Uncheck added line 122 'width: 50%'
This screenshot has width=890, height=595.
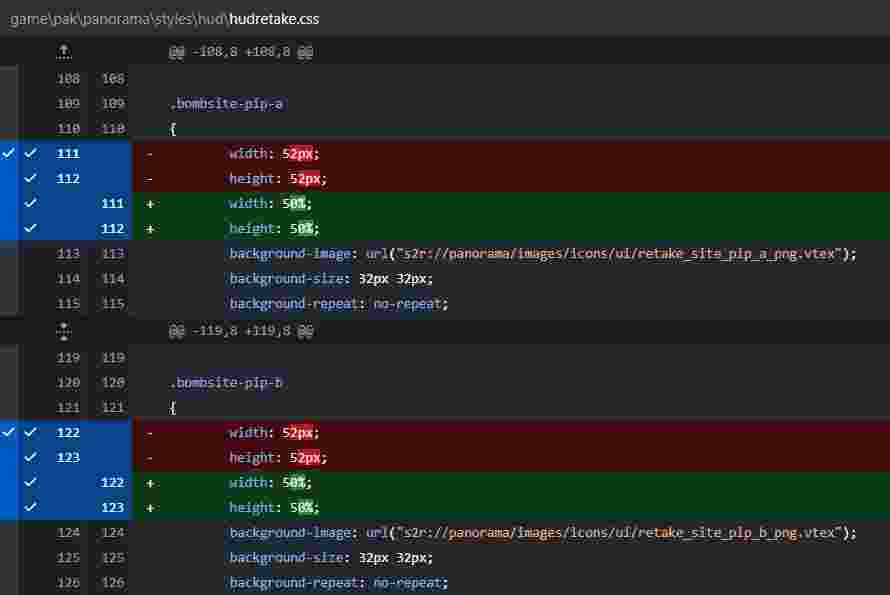31,482
